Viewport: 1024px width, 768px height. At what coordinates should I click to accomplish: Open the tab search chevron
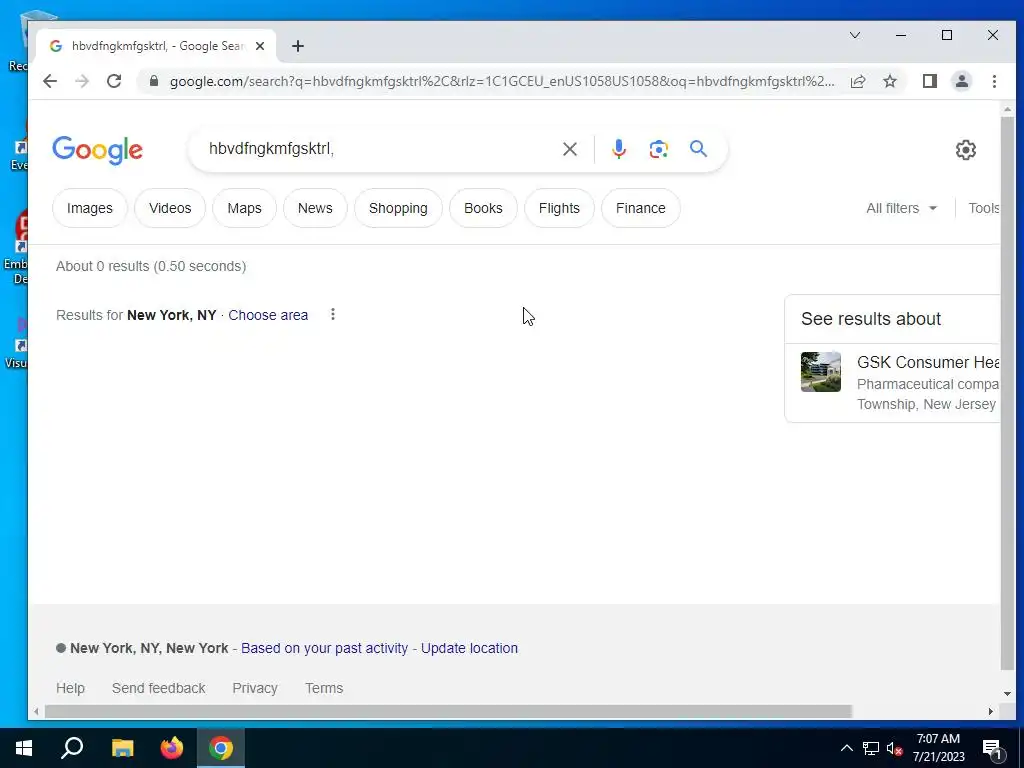tap(854, 35)
